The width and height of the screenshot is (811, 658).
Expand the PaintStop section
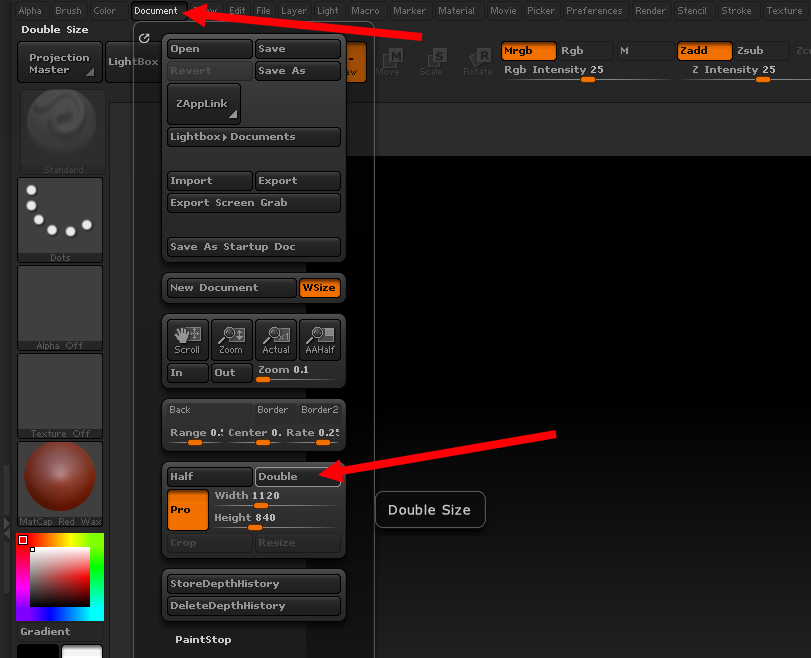point(203,640)
